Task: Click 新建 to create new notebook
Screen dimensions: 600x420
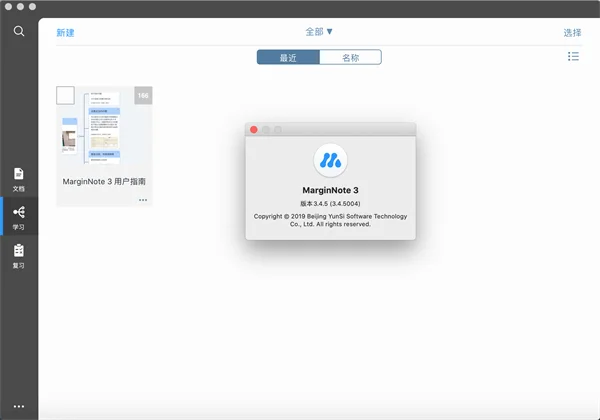Action: 65,33
